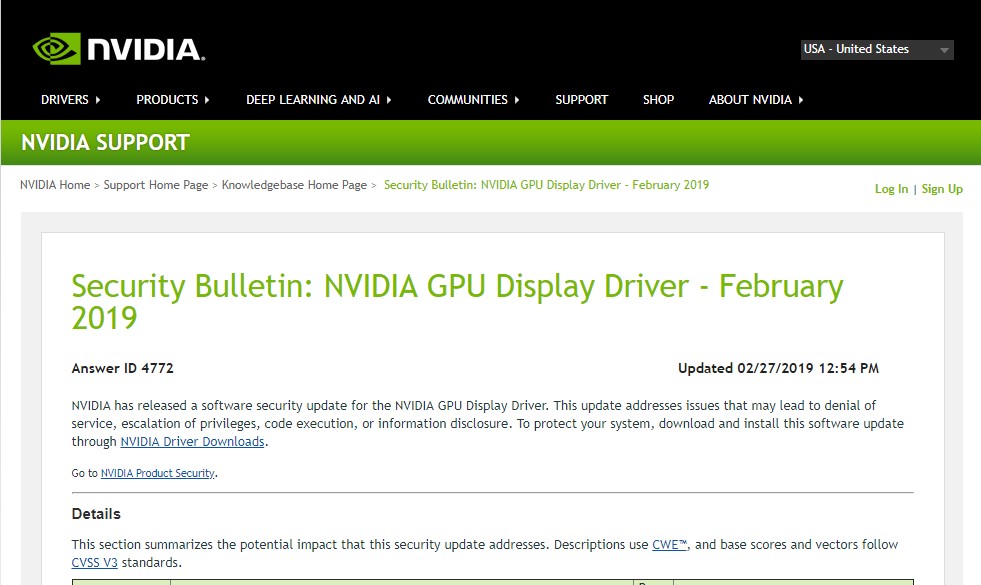This screenshot has height=585, width=981.
Task: Click the Security Bulletin breadcrumb link
Action: [546, 185]
